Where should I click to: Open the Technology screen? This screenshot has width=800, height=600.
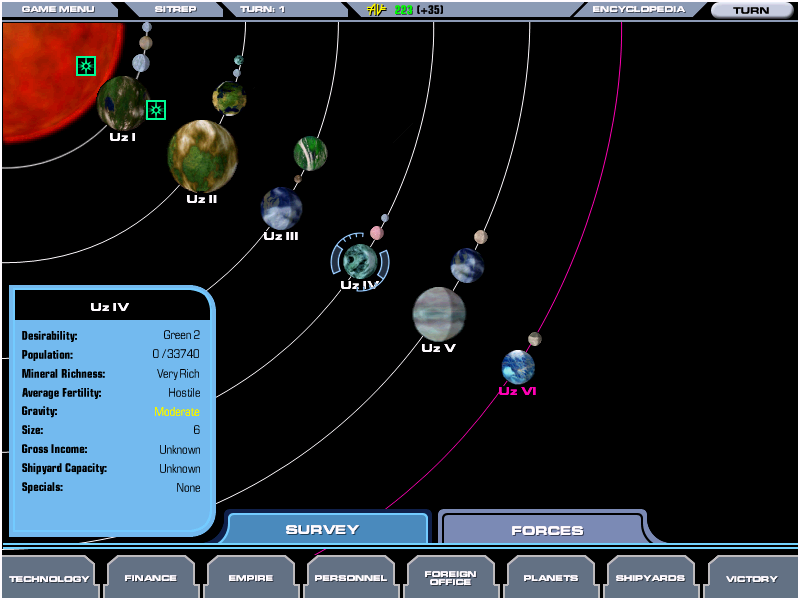(x=49, y=578)
